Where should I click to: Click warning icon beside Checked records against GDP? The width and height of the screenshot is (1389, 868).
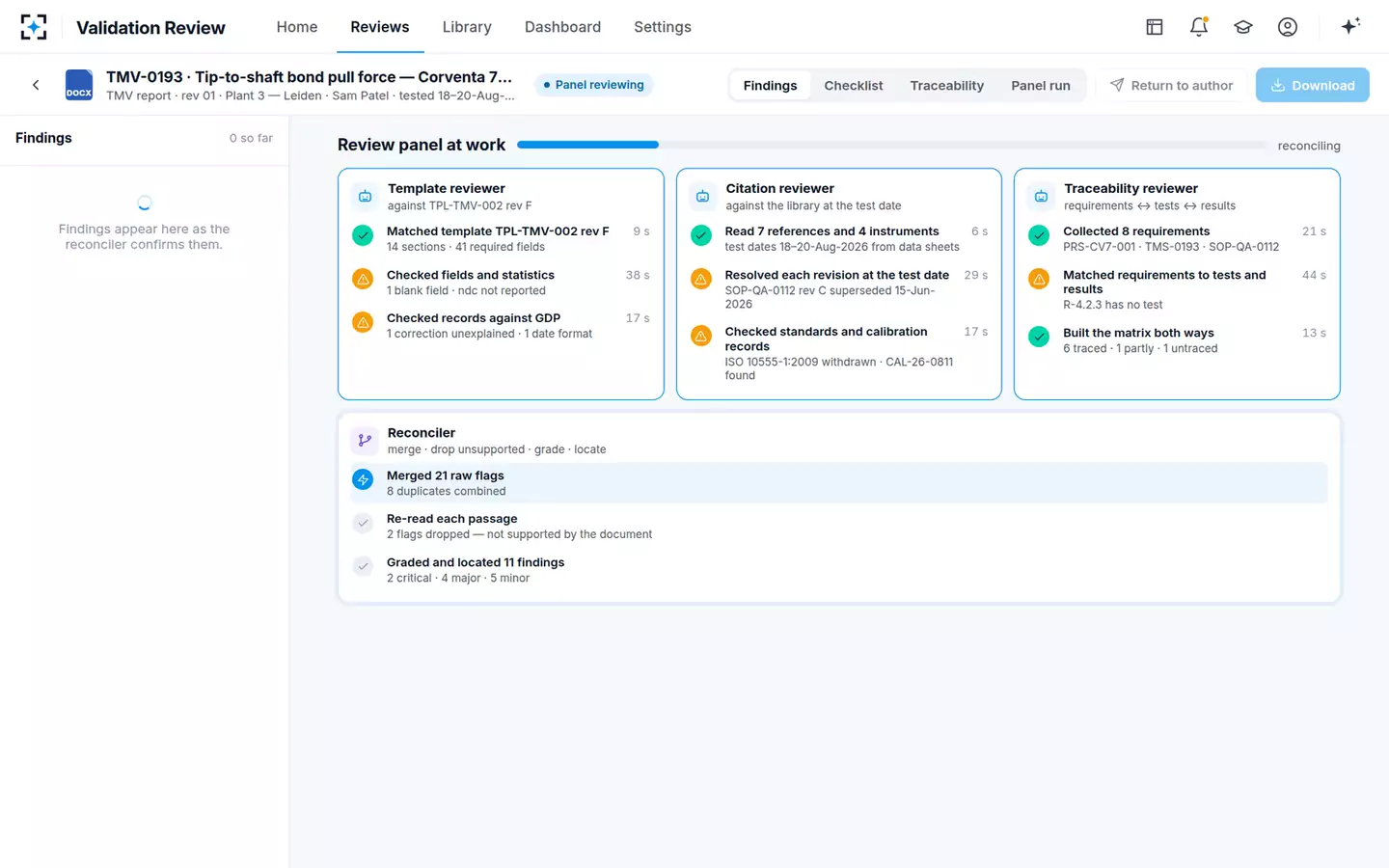coord(363,322)
